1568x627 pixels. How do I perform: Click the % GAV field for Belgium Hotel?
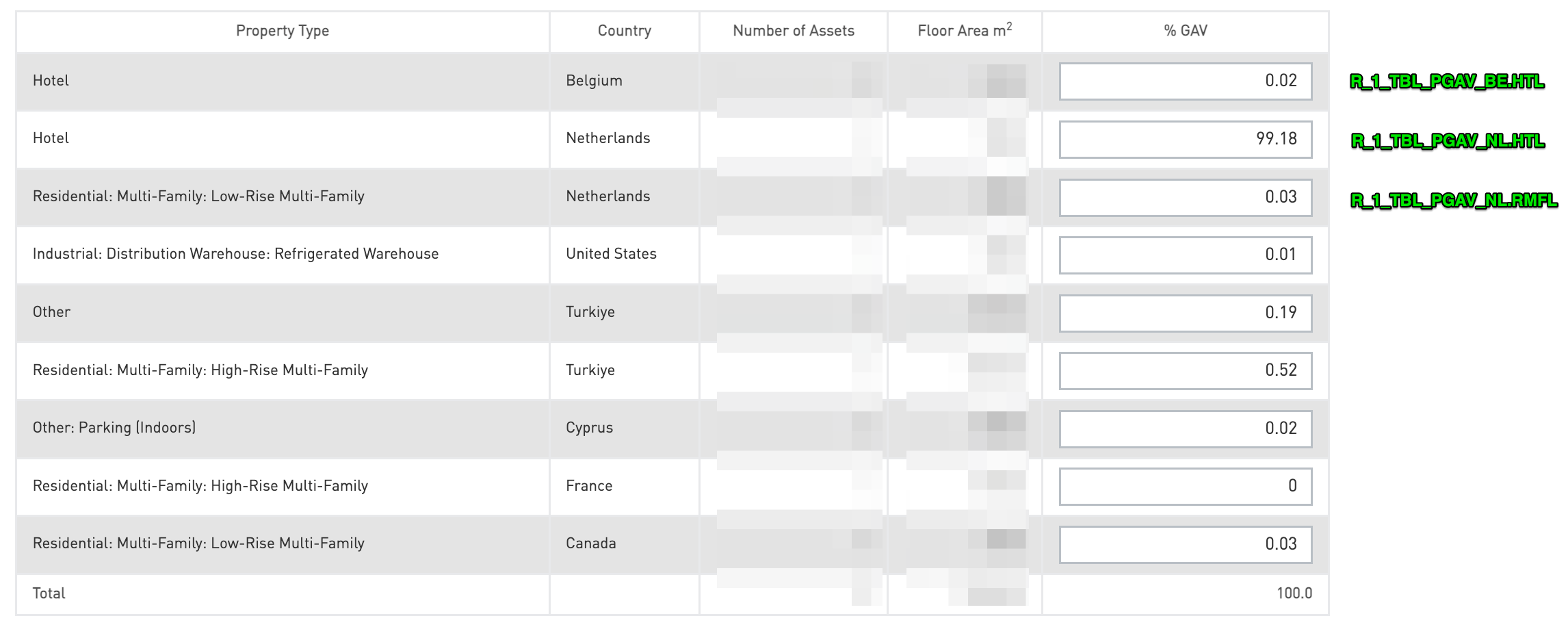point(1185,81)
